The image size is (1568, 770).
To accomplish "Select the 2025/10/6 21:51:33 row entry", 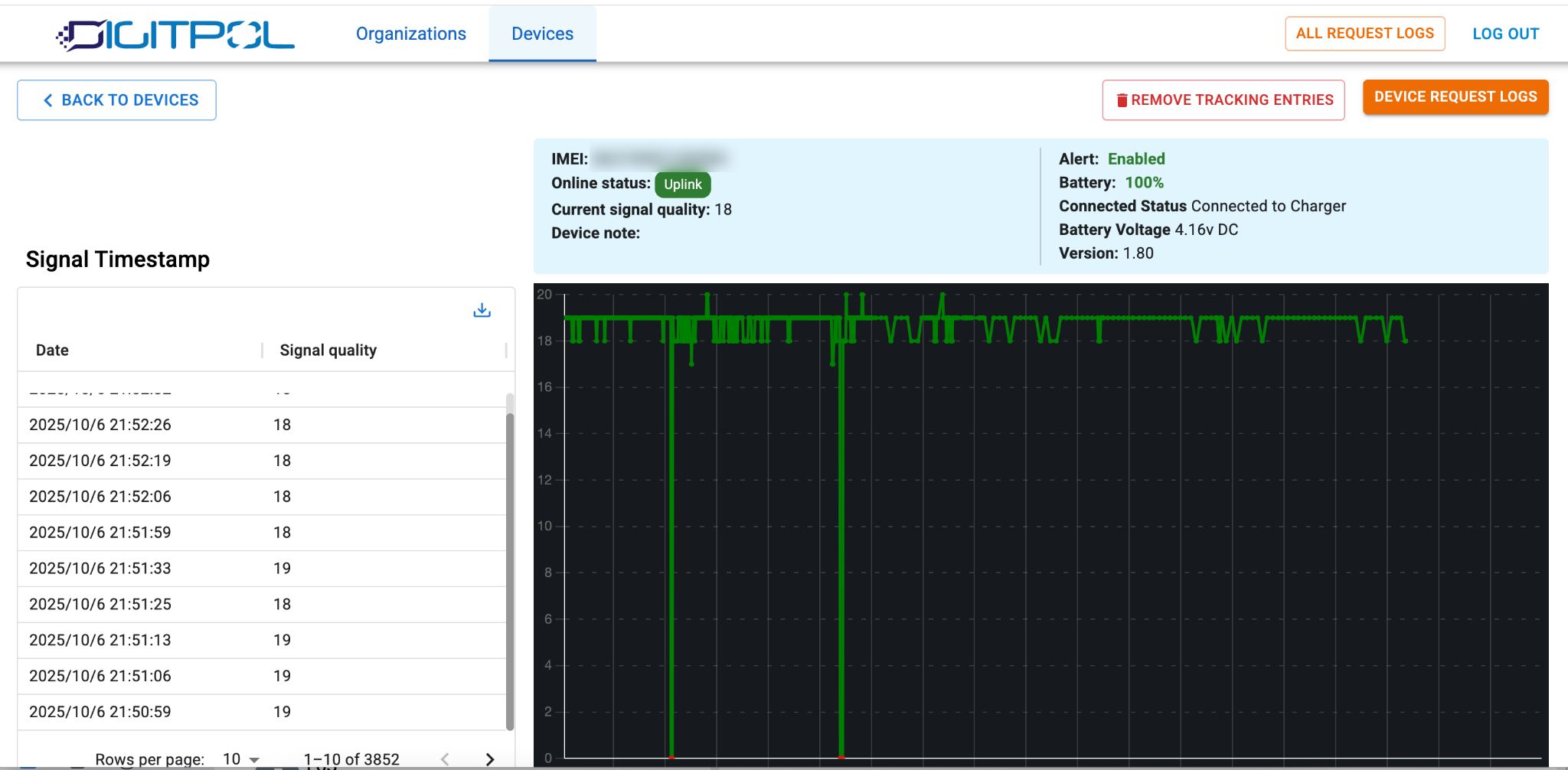I will point(260,568).
